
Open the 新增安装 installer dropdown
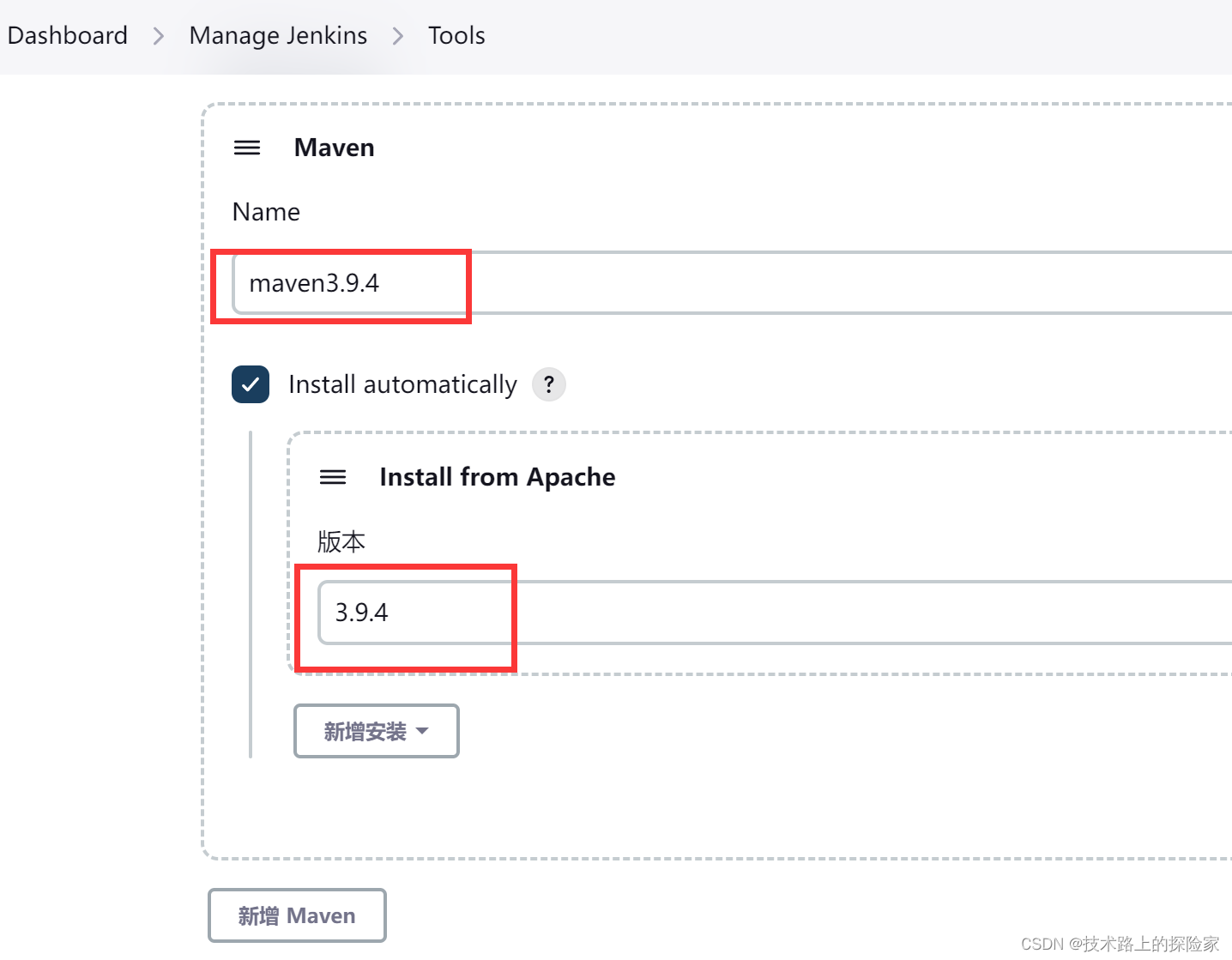377,731
